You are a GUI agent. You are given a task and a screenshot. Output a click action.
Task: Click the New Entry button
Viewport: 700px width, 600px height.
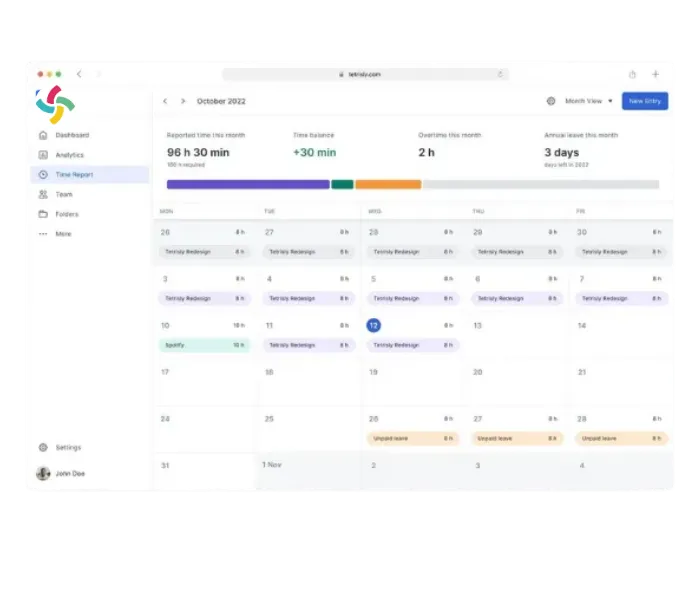645,101
